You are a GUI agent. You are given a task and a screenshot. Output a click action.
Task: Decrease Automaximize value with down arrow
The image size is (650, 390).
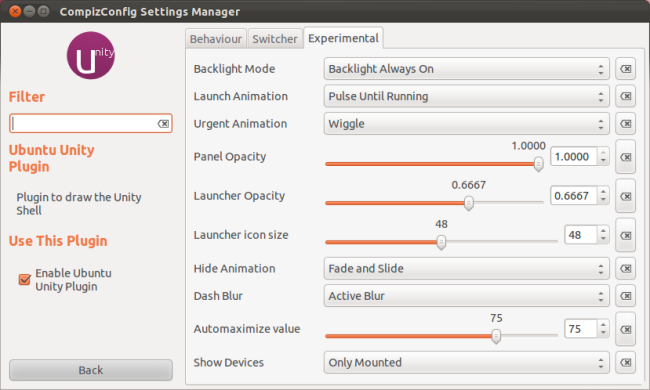603,334
